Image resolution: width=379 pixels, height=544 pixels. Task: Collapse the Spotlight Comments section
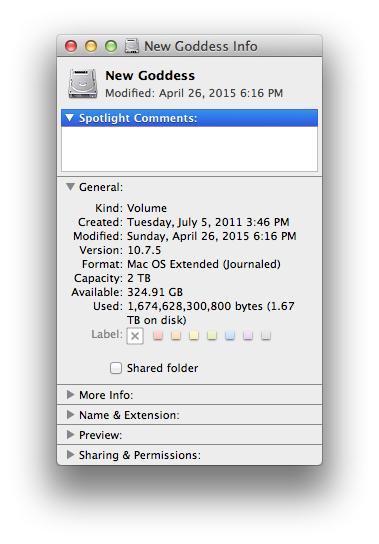coord(70,118)
